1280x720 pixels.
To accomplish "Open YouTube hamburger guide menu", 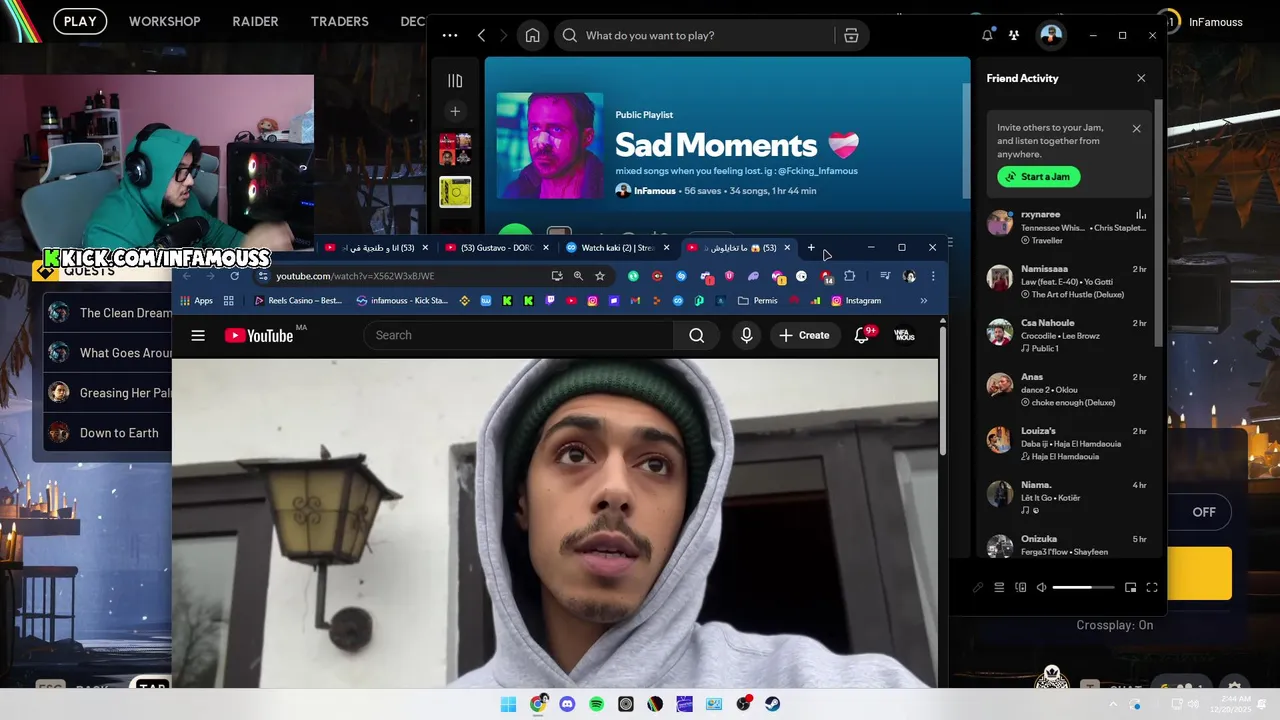I will tap(198, 336).
